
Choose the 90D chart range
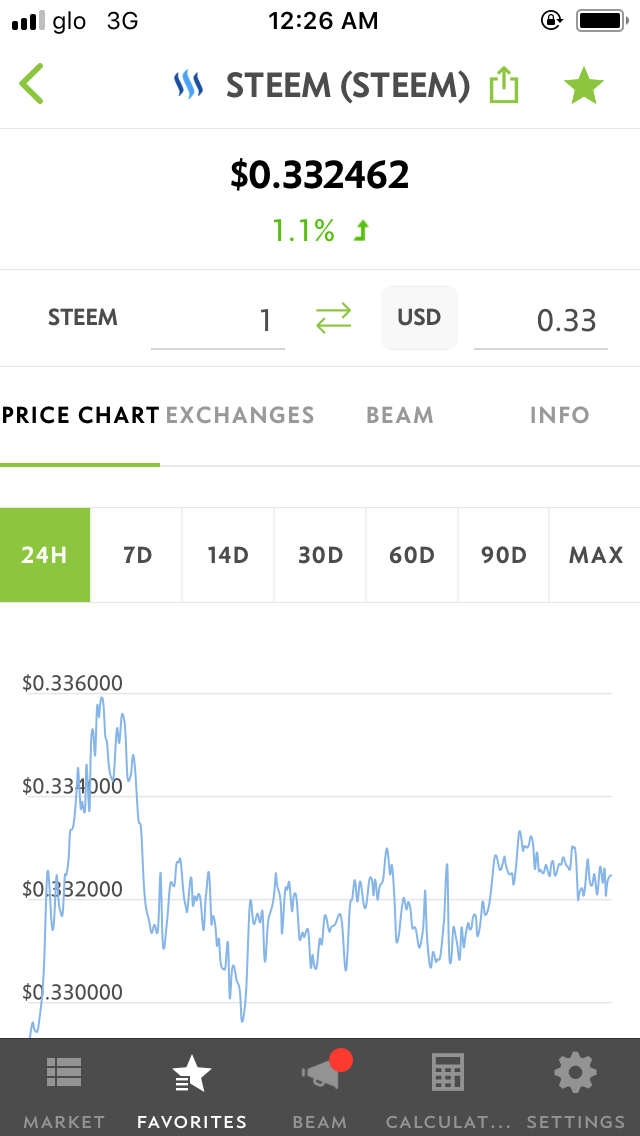point(504,555)
